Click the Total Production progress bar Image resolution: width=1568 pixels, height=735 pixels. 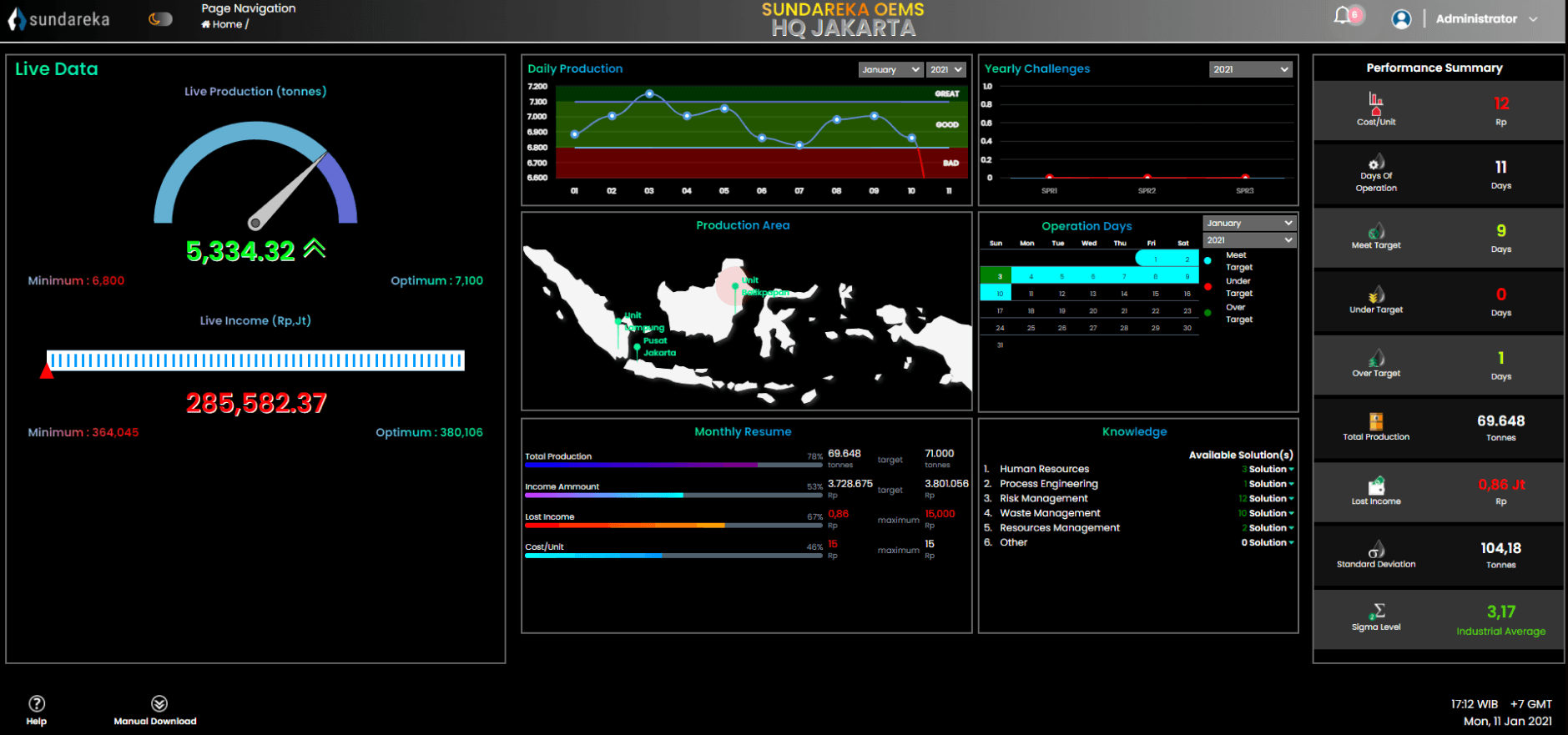pos(673,465)
